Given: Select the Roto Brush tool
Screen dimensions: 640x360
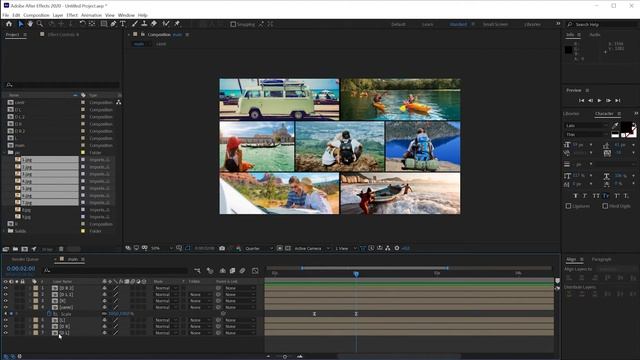Looking at the screenshot, I should [166, 24].
